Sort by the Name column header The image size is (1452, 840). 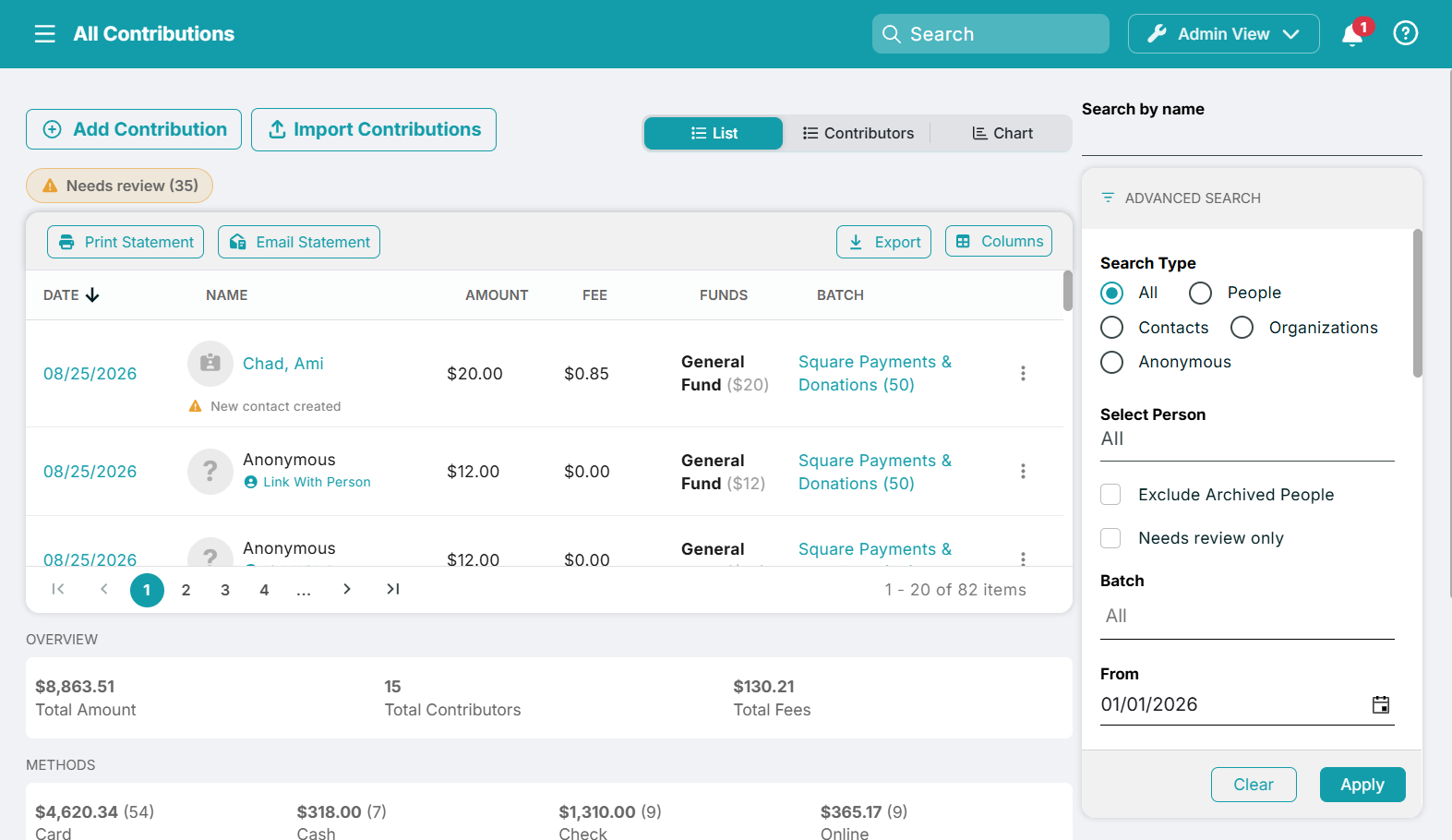click(227, 295)
